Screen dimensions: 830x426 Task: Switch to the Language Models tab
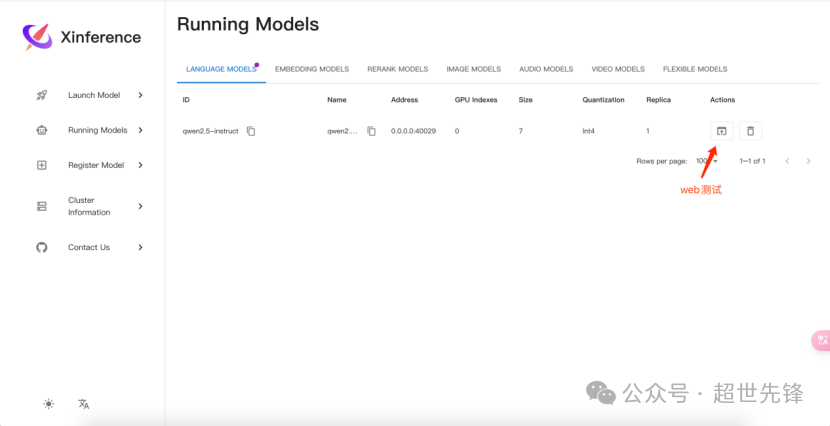221,69
